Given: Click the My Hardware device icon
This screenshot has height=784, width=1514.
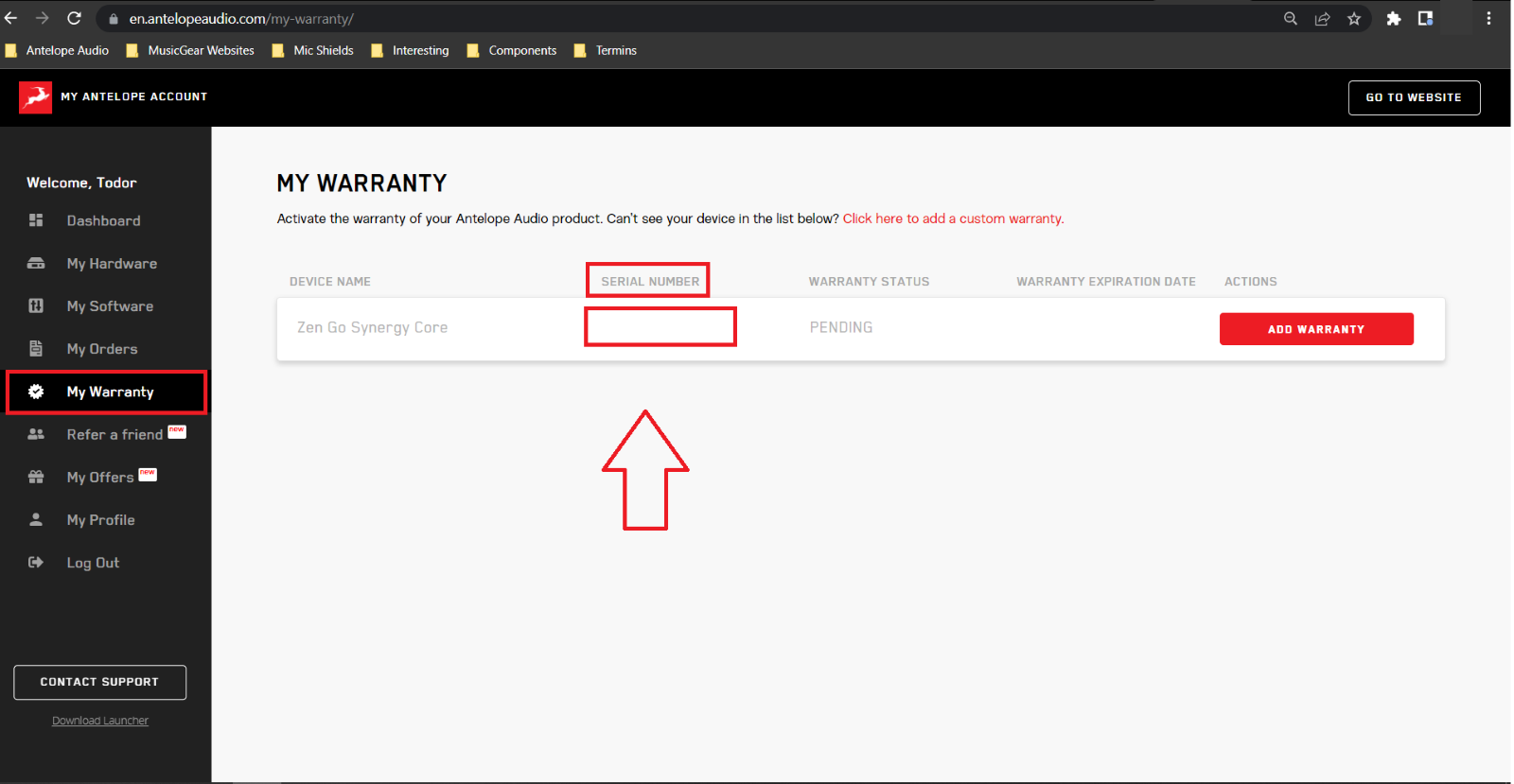Looking at the screenshot, I should point(36,263).
